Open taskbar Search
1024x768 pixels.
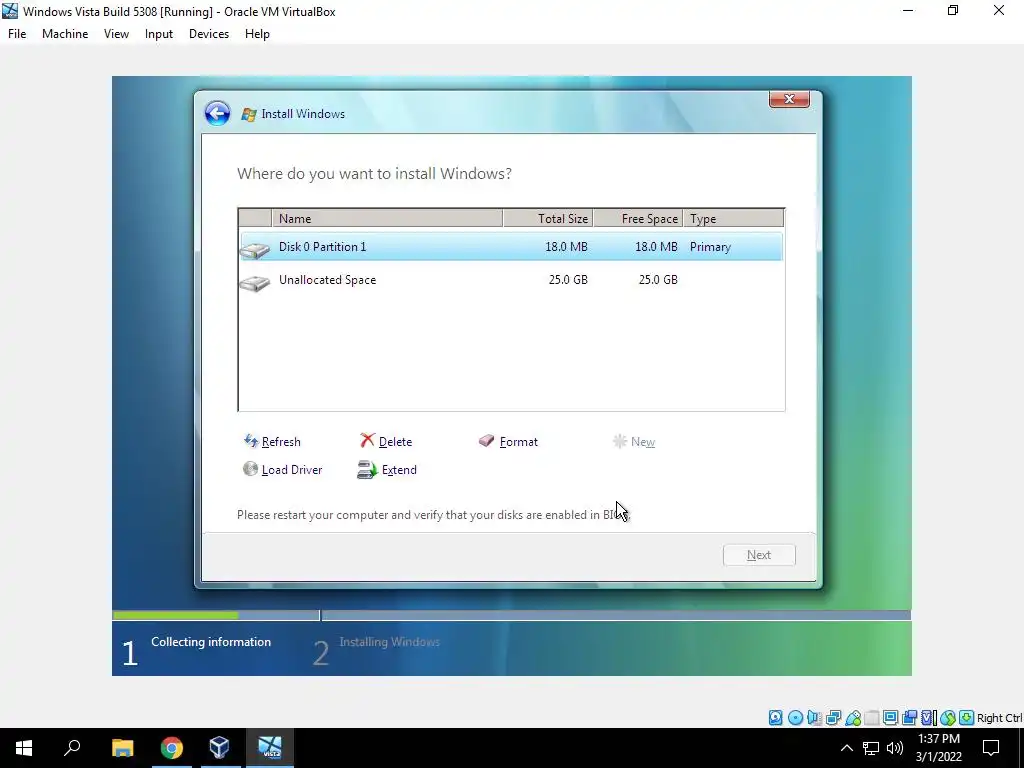click(x=72, y=748)
